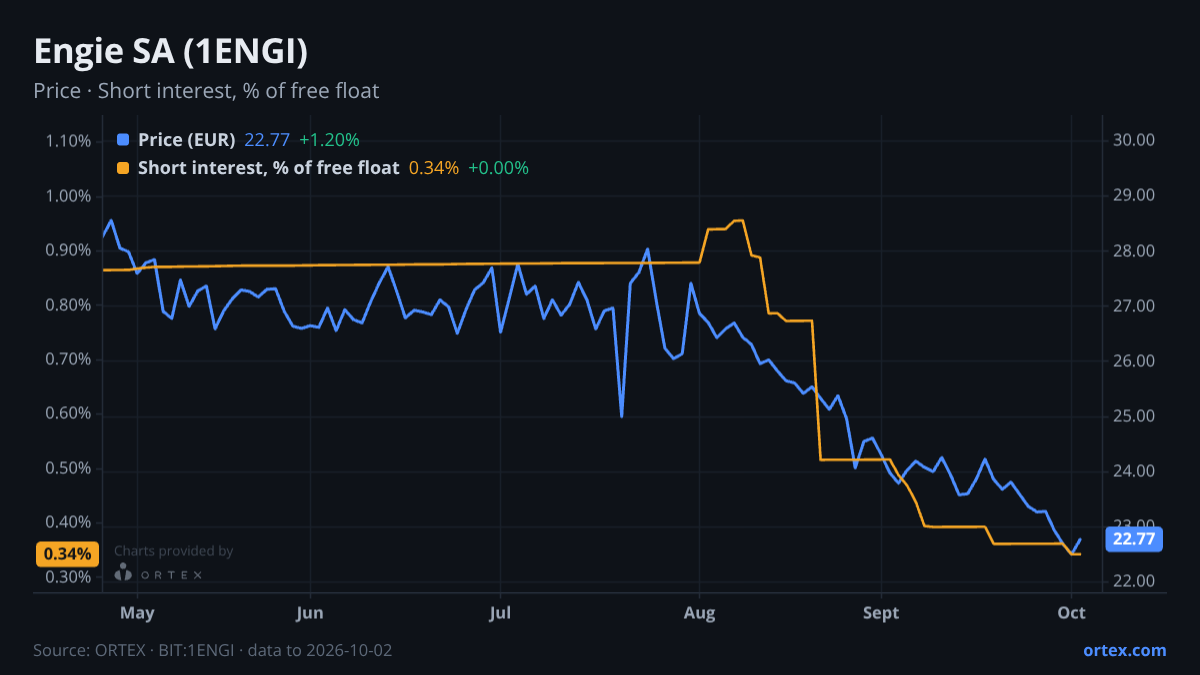The image size is (1200, 675).
Task: Click the 30.00 right axis price label
Action: click(1135, 141)
